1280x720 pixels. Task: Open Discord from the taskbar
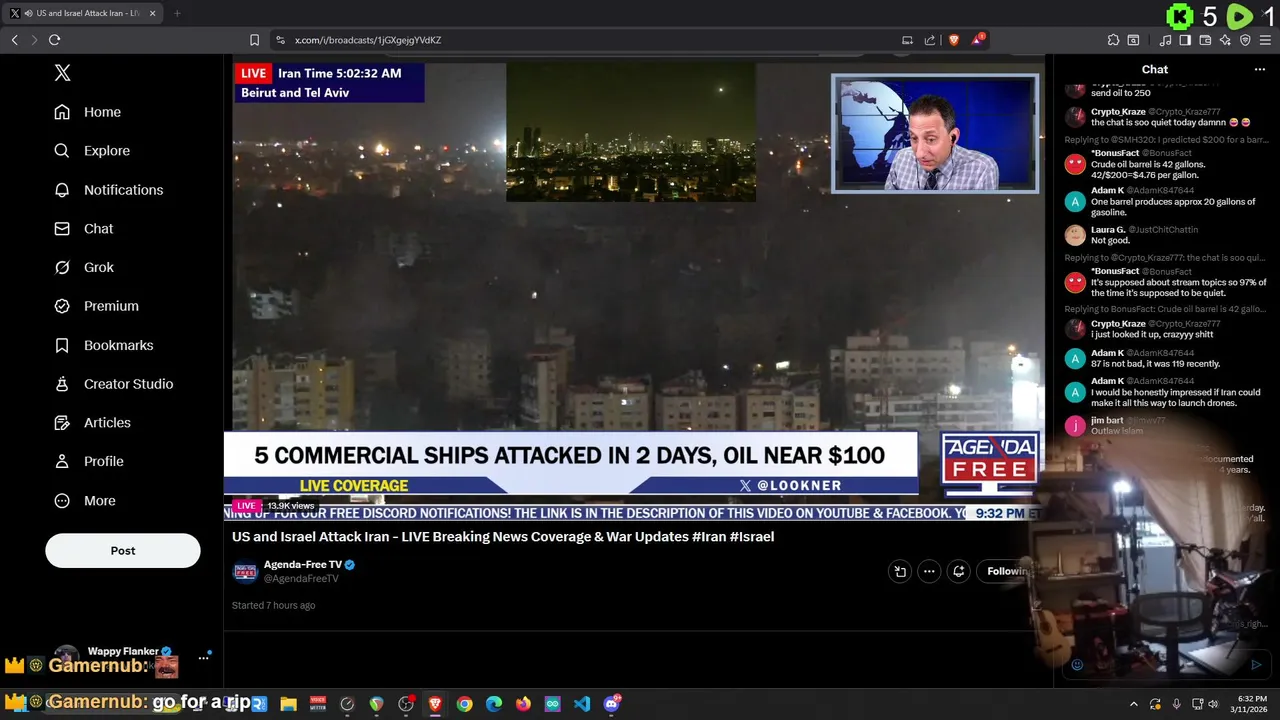612,704
